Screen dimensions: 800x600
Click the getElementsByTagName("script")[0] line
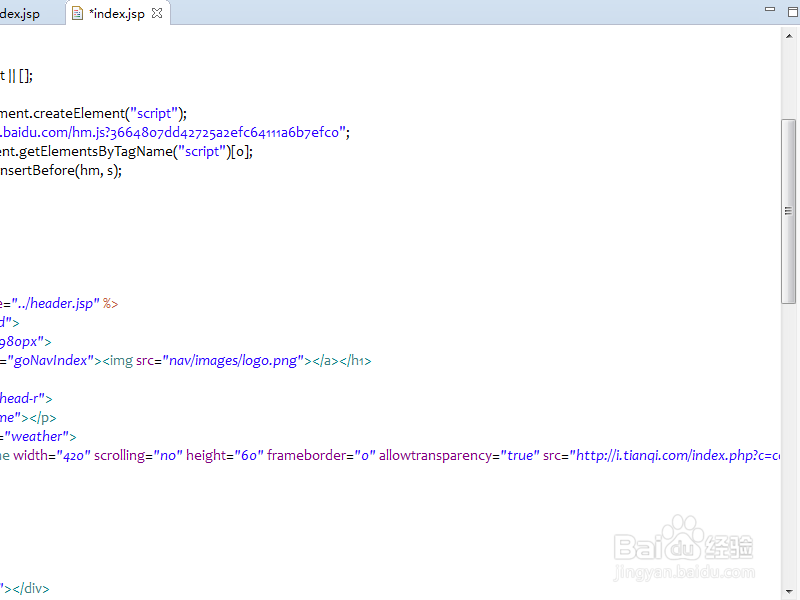point(127,152)
